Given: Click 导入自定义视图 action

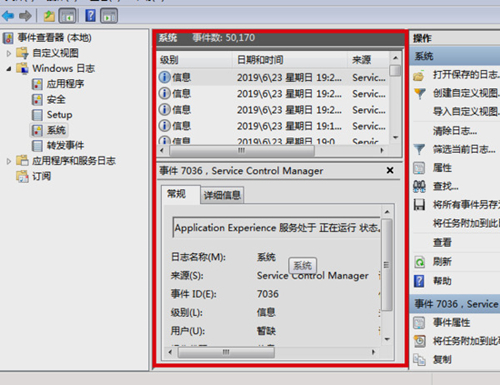Looking at the screenshot, I should (466, 111).
